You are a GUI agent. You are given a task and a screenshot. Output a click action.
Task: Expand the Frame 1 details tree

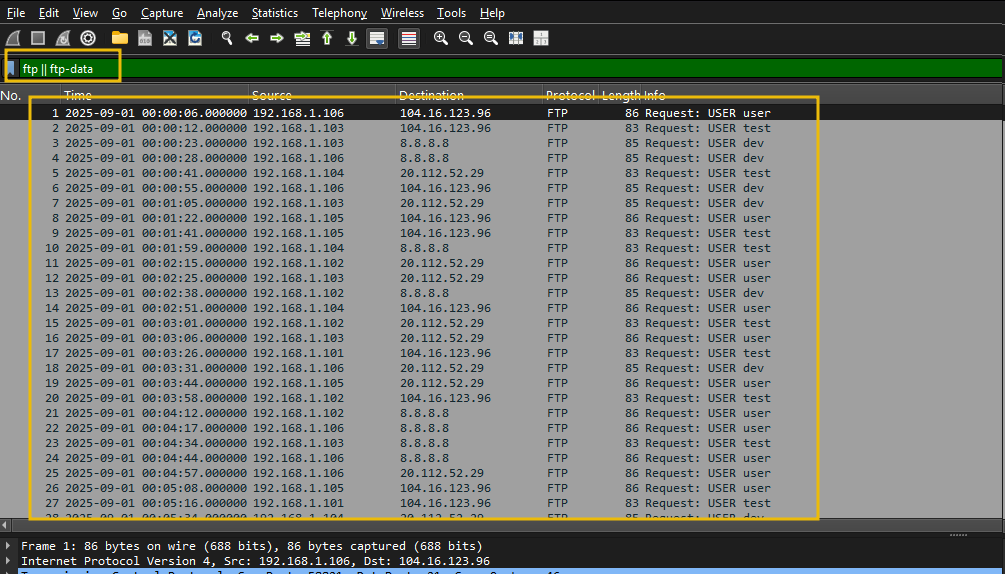tap(10, 546)
